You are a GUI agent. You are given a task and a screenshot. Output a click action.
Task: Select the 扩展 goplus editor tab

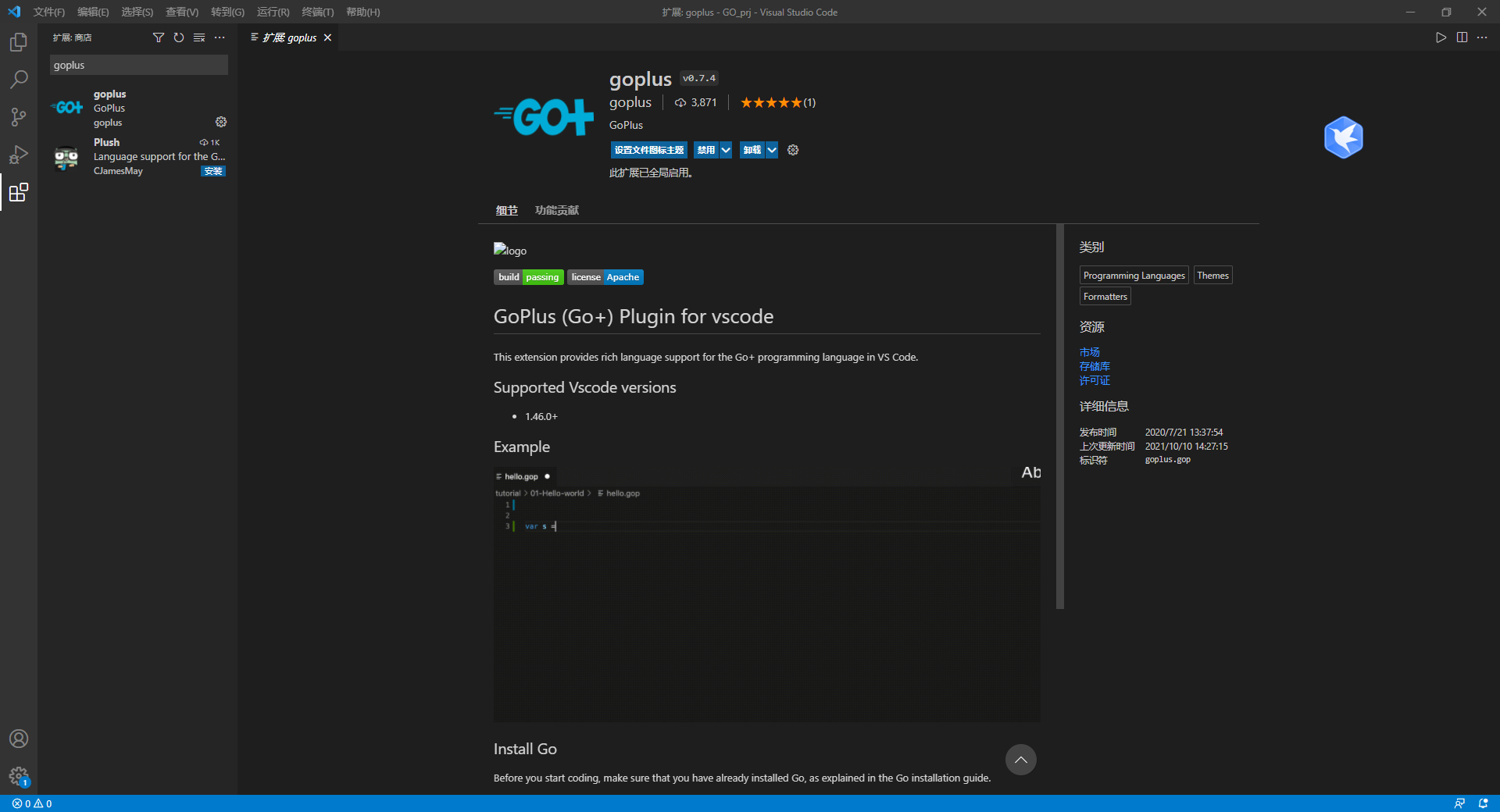point(289,37)
